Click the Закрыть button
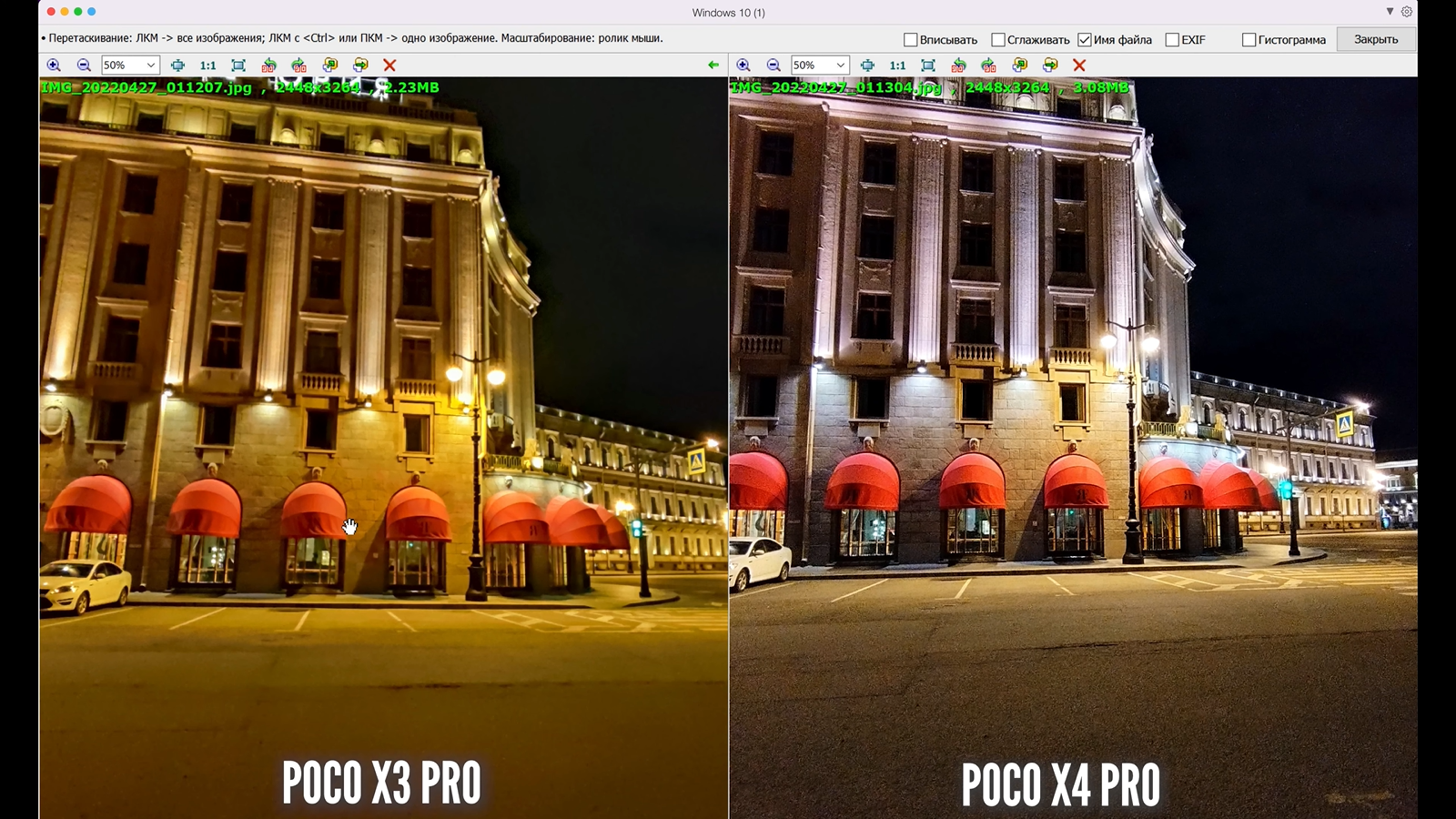 (1376, 39)
